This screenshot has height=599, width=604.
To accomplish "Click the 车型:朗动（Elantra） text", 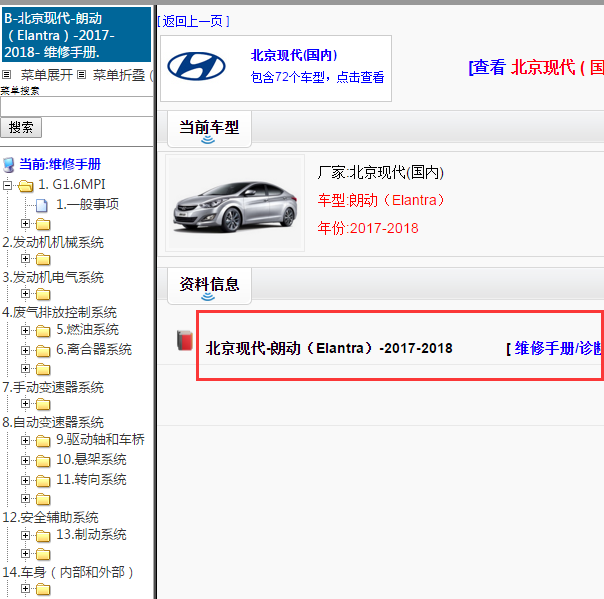I will click(x=381, y=200).
